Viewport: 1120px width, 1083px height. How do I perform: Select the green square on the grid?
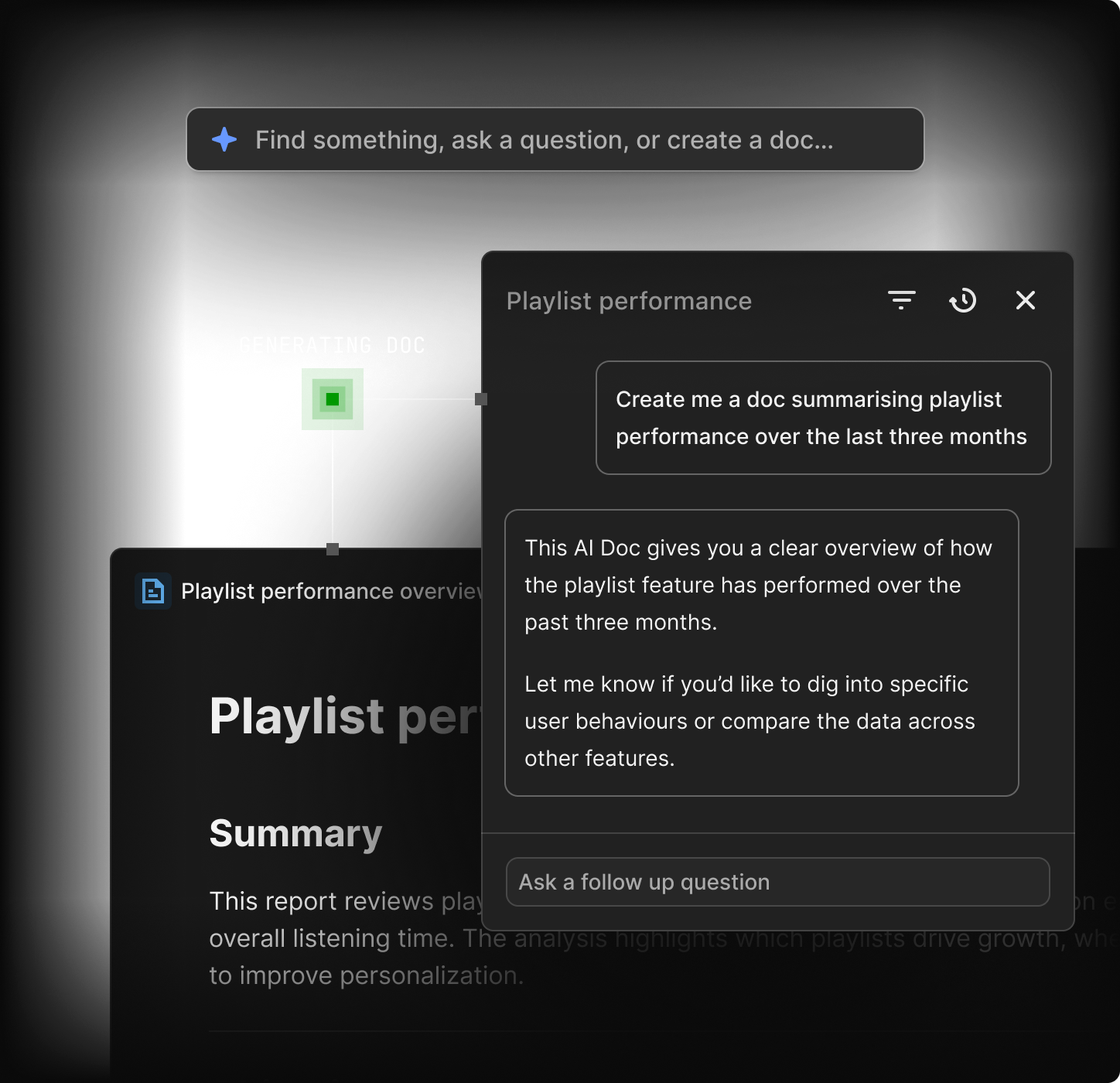pos(332,399)
